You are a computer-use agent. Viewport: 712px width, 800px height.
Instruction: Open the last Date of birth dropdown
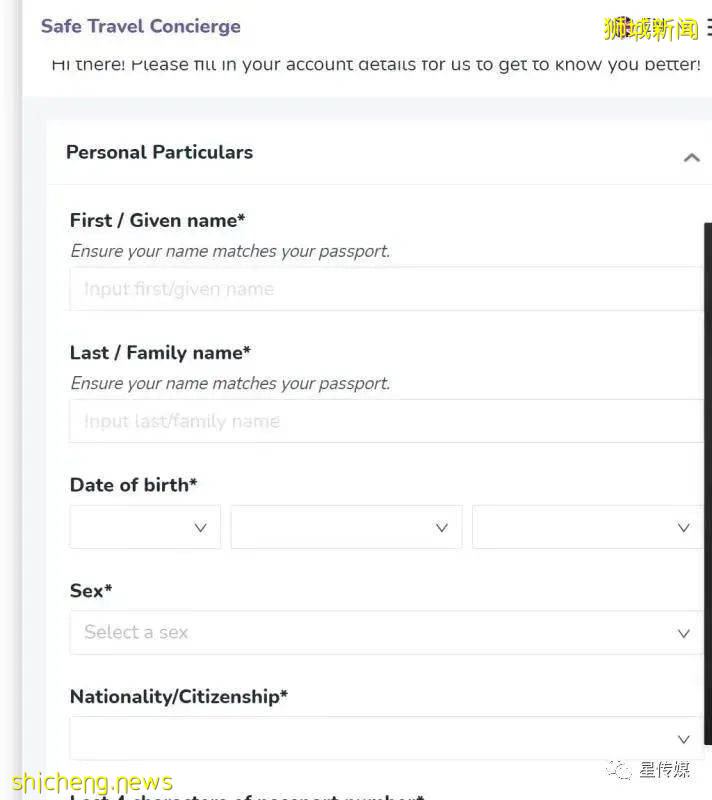point(587,527)
